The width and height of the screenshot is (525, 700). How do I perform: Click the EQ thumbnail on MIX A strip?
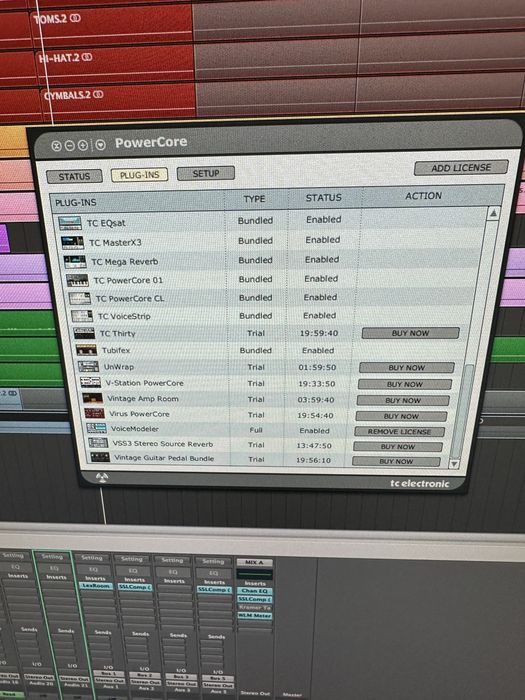tap(254, 575)
